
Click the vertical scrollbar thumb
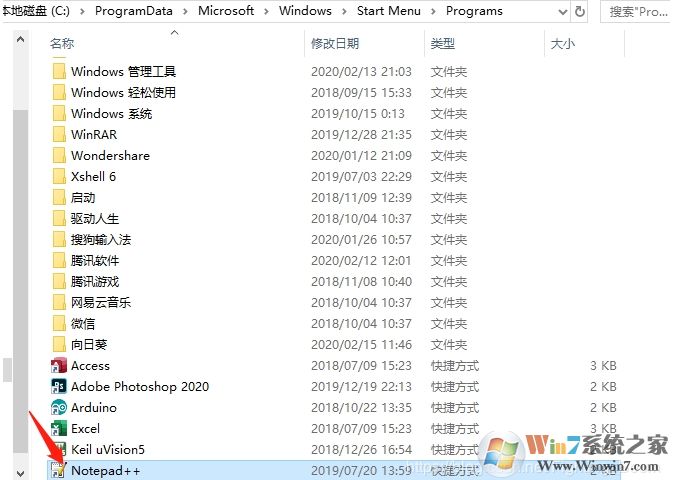pos(20,281)
